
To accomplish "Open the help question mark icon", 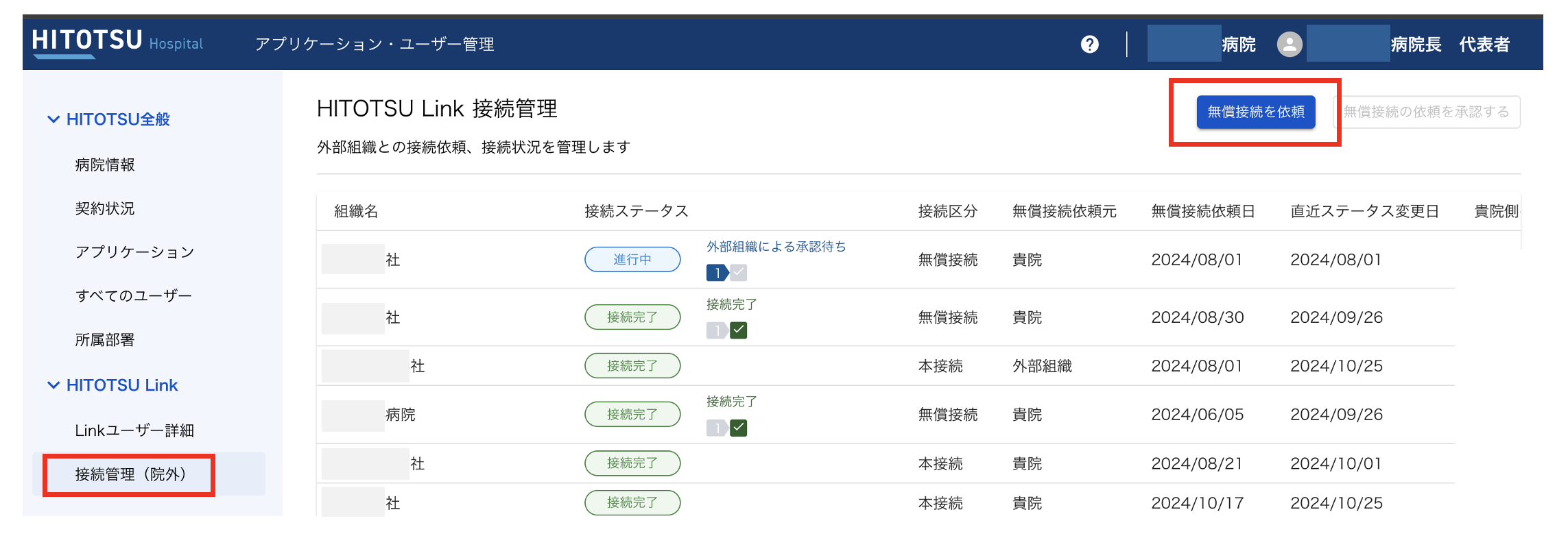I will tap(1089, 45).
